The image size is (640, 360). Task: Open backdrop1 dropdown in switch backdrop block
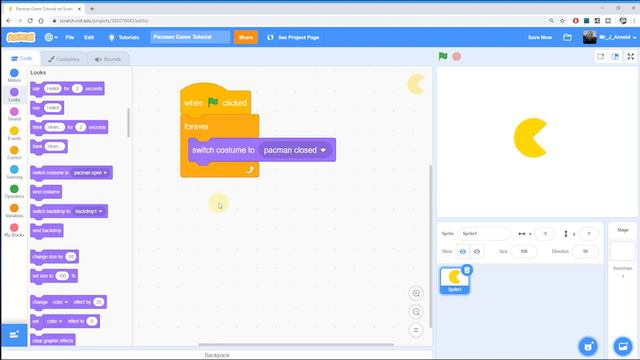tap(89, 211)
